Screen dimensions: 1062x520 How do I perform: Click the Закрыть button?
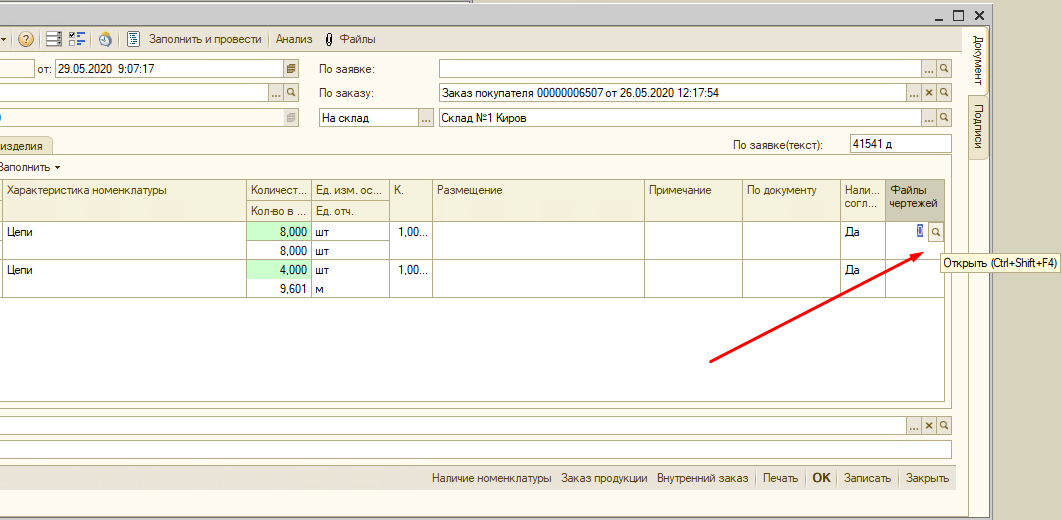click(x=927, y=478)
